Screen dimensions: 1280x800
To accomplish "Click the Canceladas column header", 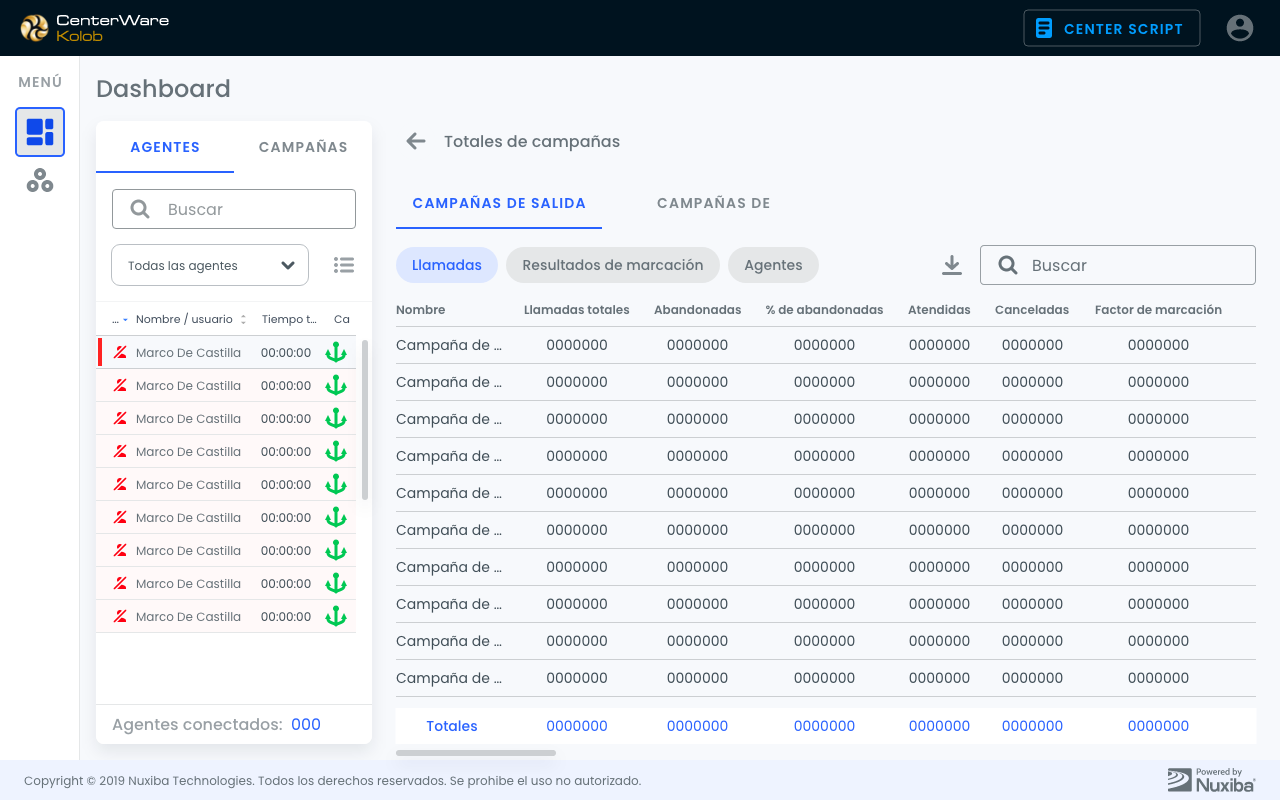I will 1032,310.
